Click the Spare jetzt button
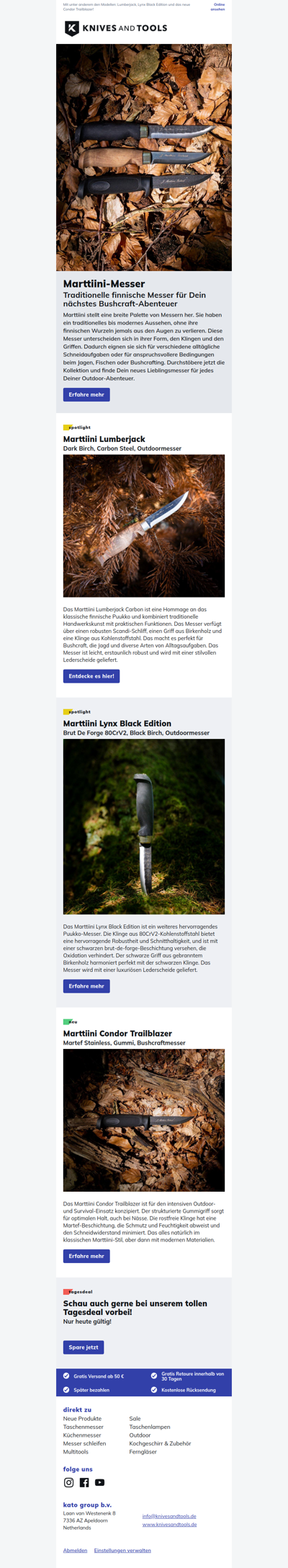 [x=84, y=1347]
